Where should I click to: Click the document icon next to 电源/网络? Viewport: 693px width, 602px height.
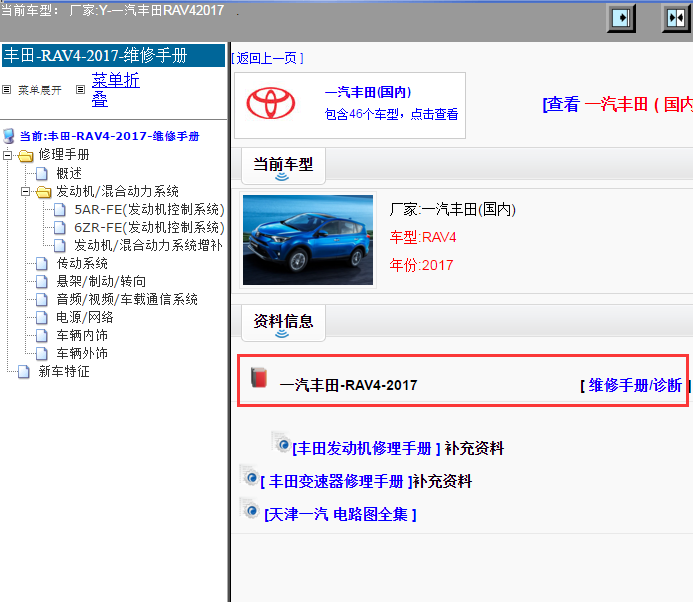coord(42,317)
